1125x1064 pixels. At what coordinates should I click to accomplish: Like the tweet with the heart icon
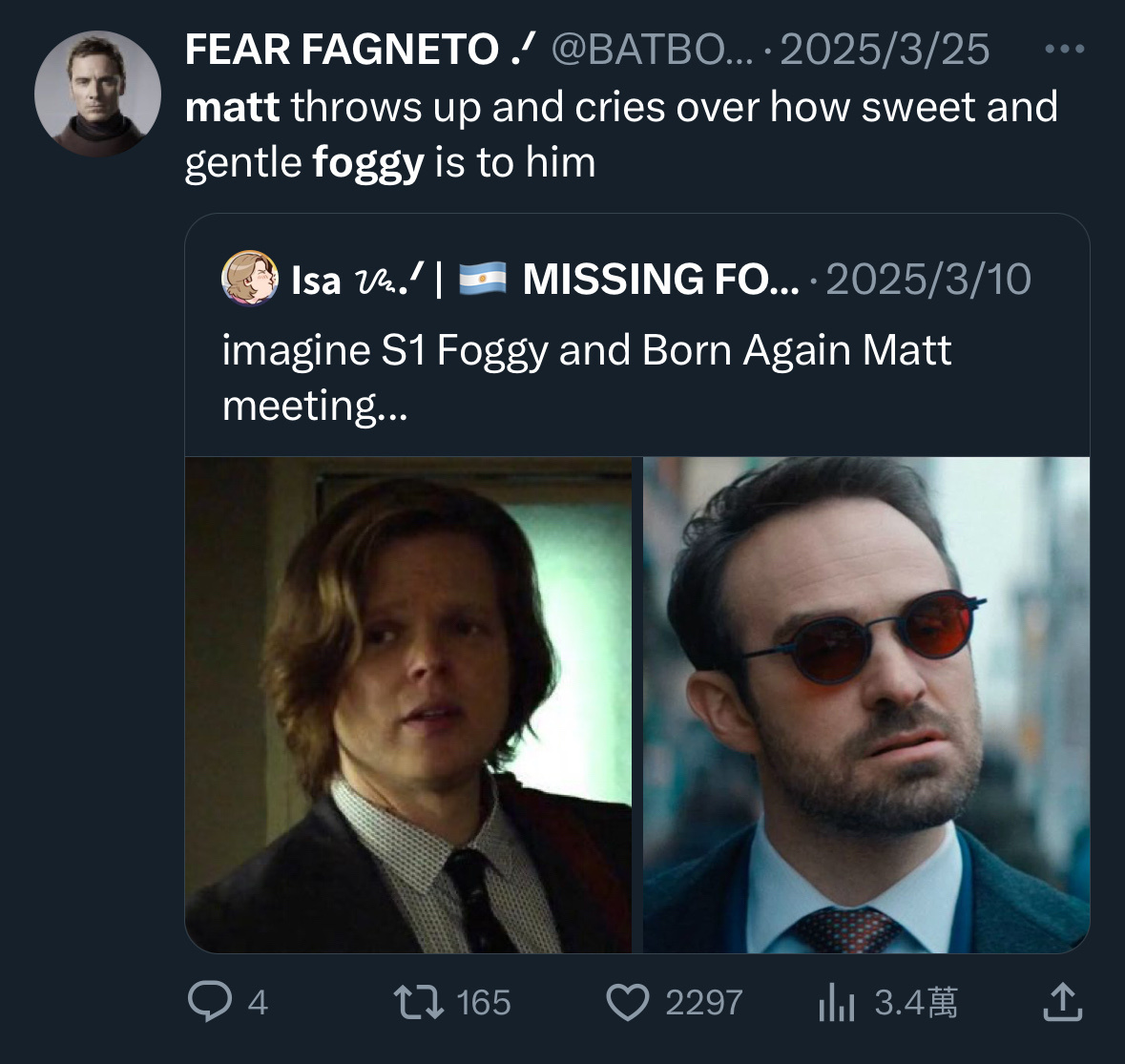(628, 1002)
